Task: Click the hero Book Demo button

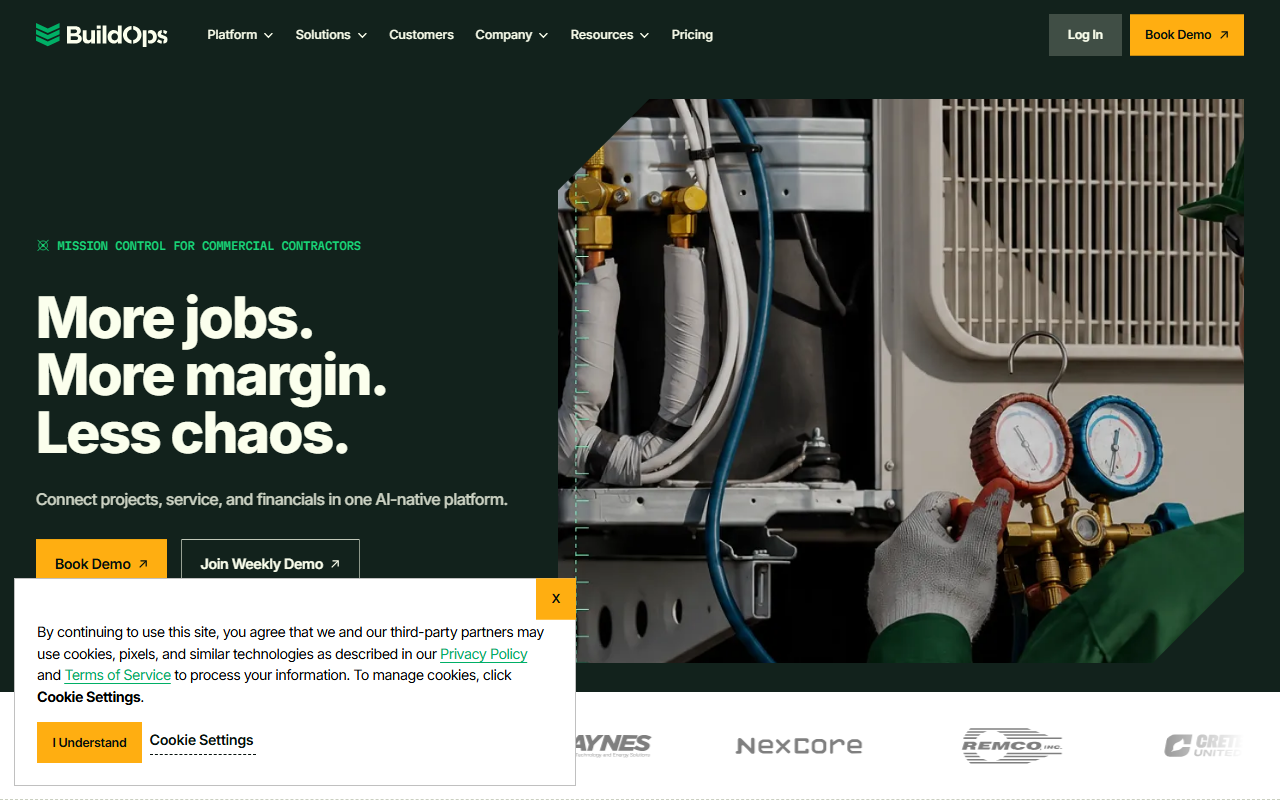Action: (101, 561)
